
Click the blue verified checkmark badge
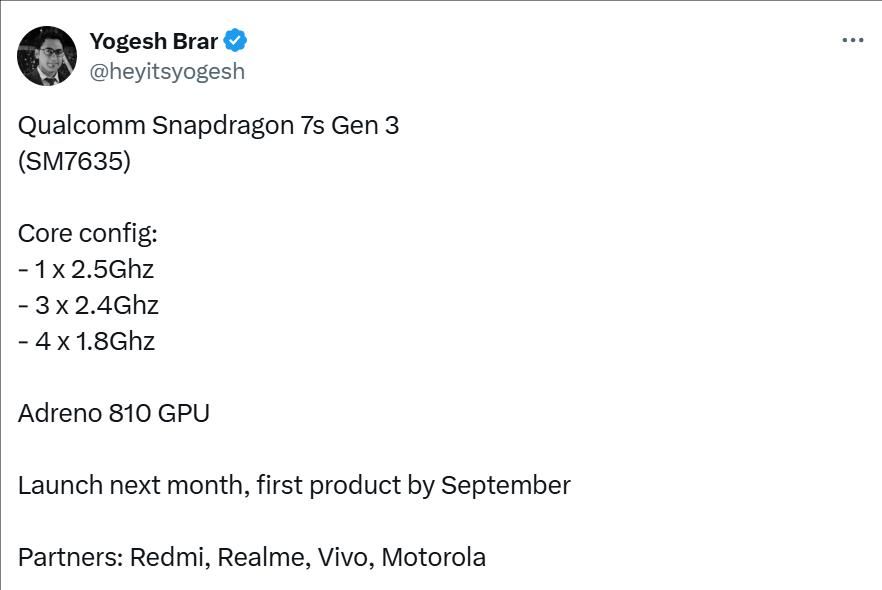click(x=235, y=40)
